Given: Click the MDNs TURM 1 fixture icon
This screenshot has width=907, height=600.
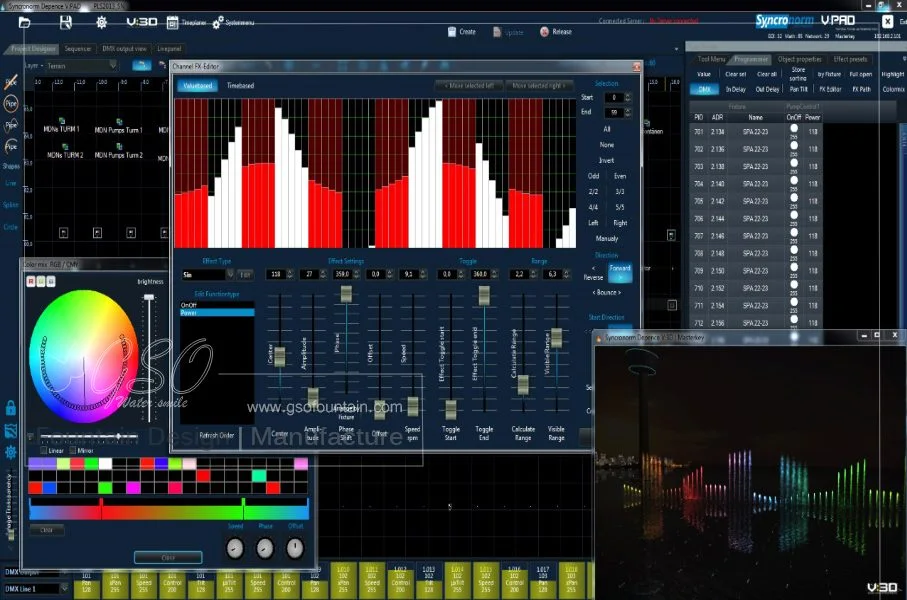Looking at the screenshot, I should tap(62, 121).
